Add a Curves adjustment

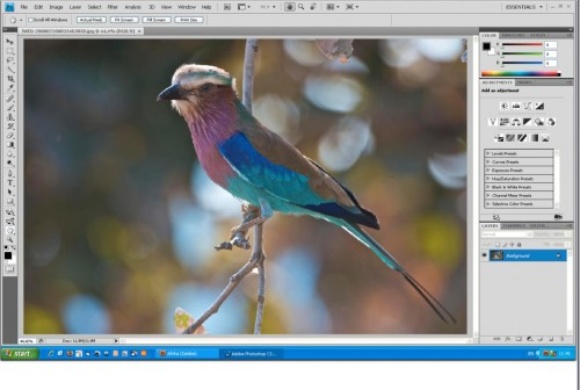click(x=527, y=106)
